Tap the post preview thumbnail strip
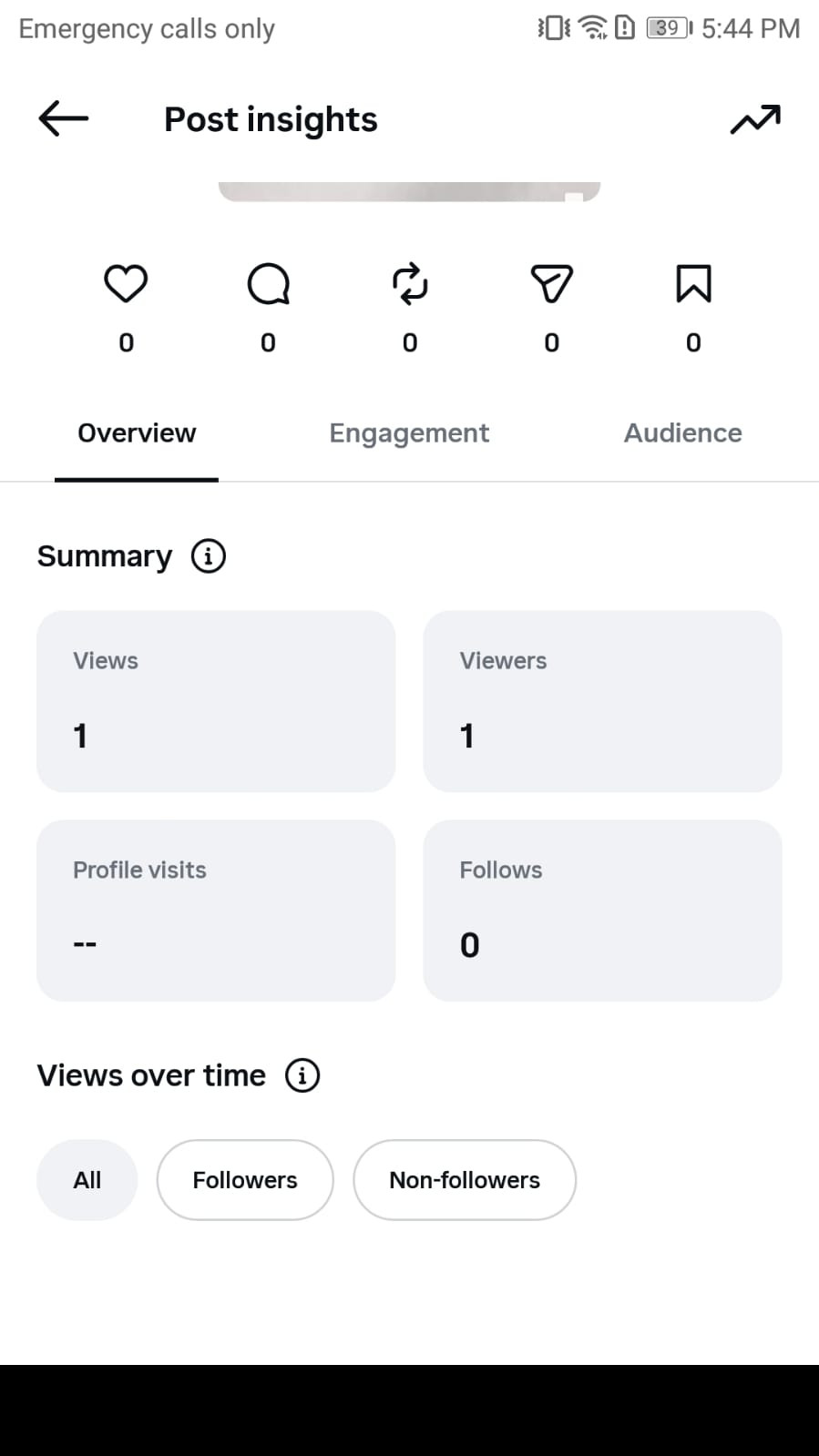Screen dimensions: 819x1456 tap(409, 191)
